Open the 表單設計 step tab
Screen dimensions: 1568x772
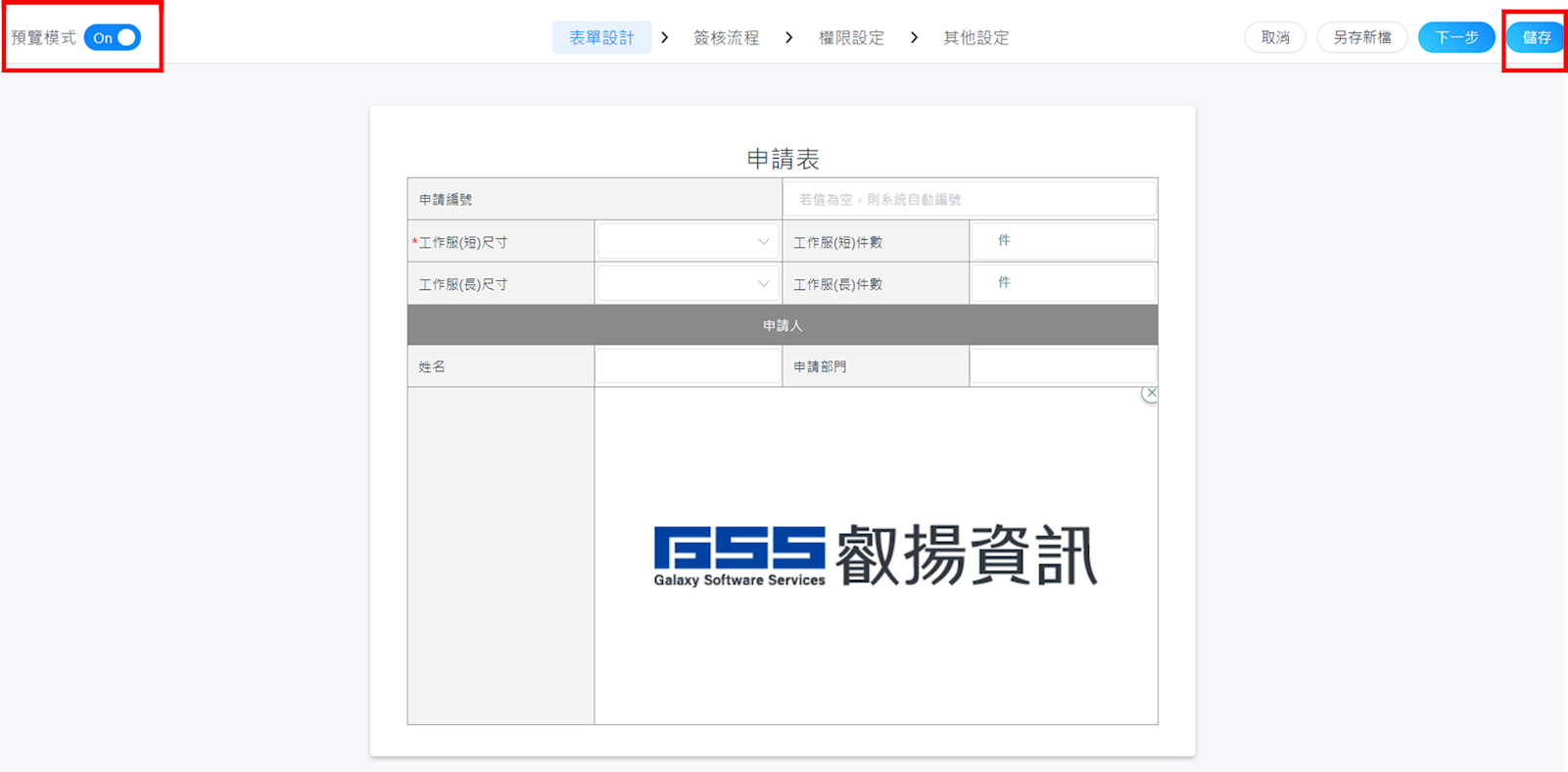(601, 37)
